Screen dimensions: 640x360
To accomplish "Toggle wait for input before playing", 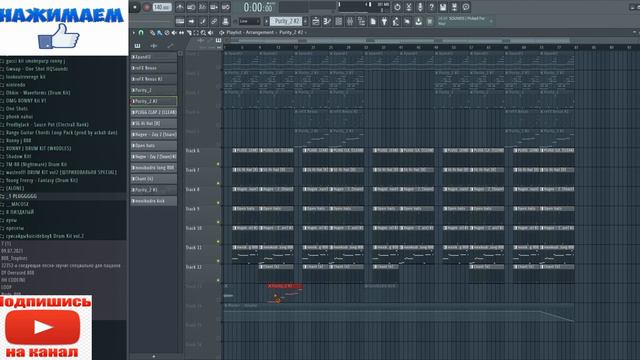I will point(191,7).
